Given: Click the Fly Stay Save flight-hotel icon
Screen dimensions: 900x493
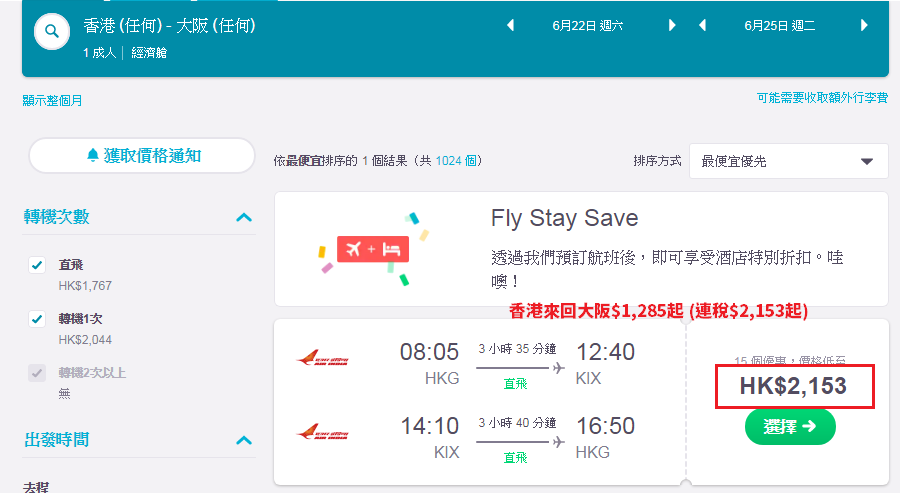Looking at the screenshot, I should tap(373, 249).
